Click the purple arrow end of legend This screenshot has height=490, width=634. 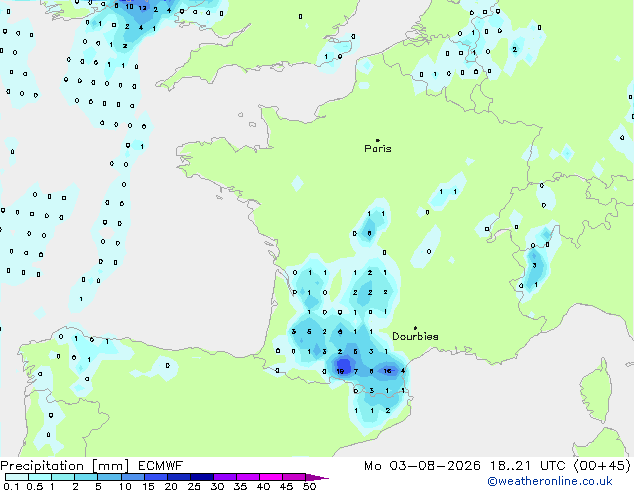pos(317,477)
